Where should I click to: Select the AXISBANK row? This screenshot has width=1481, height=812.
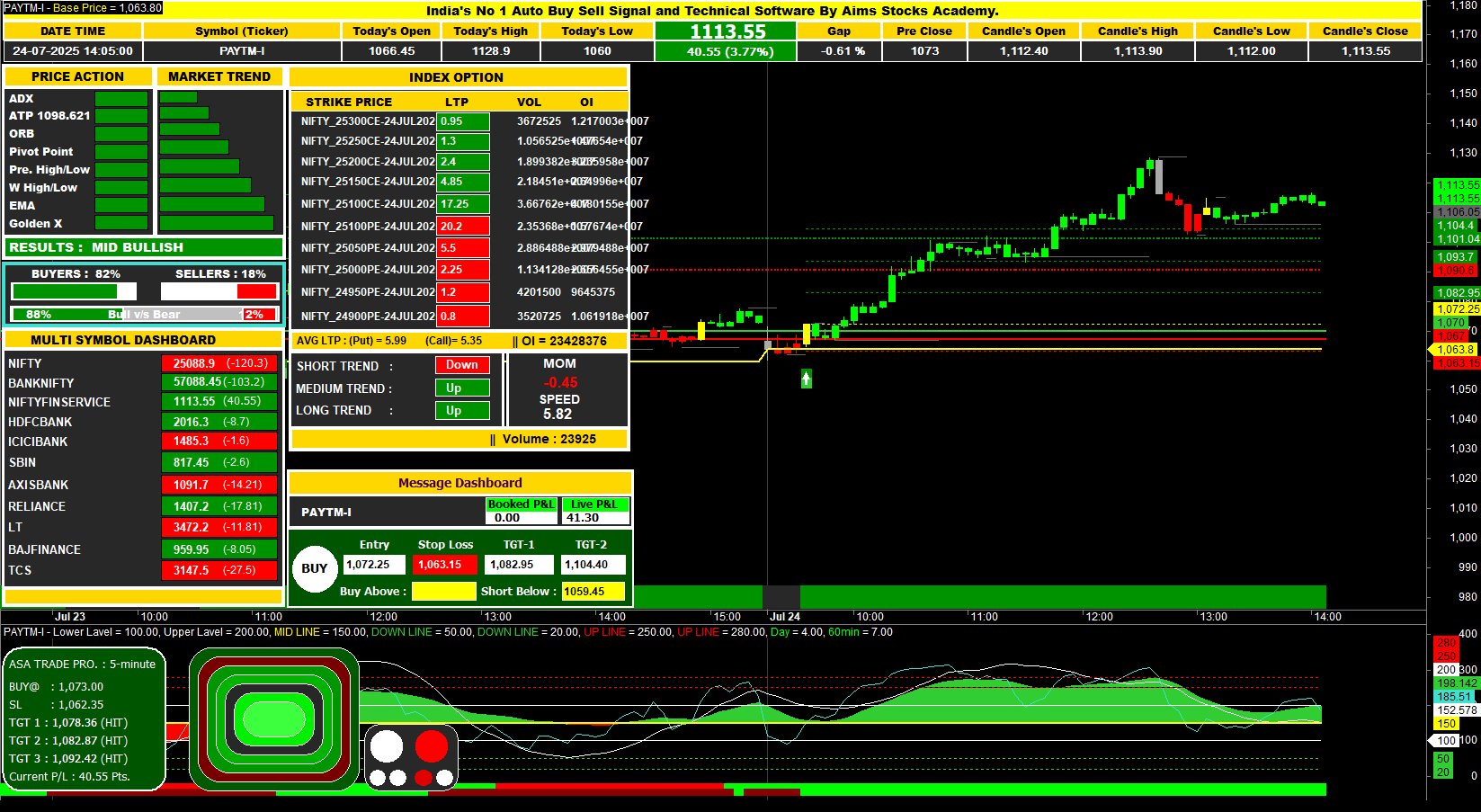click(142, 485)
